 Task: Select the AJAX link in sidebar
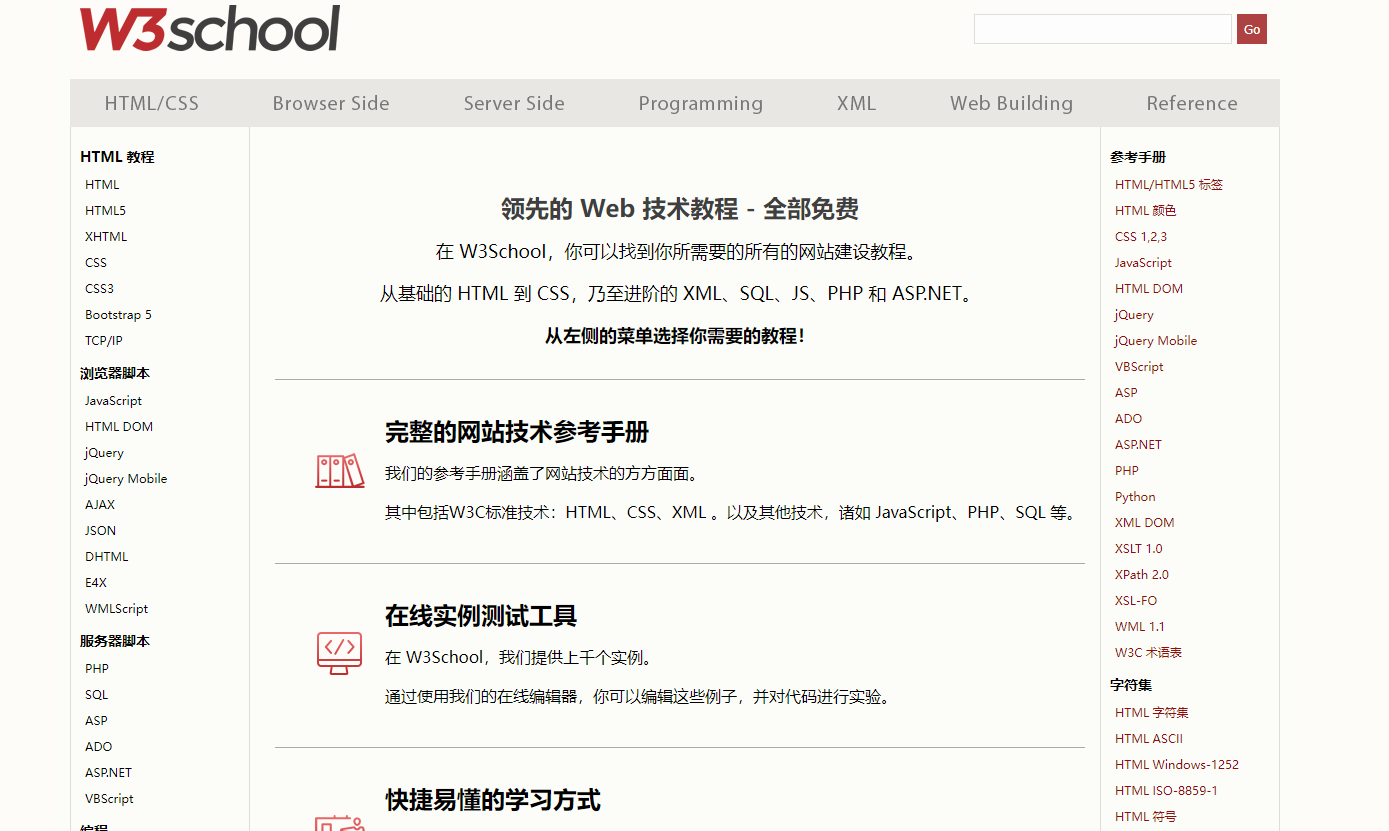click(100, 505)
